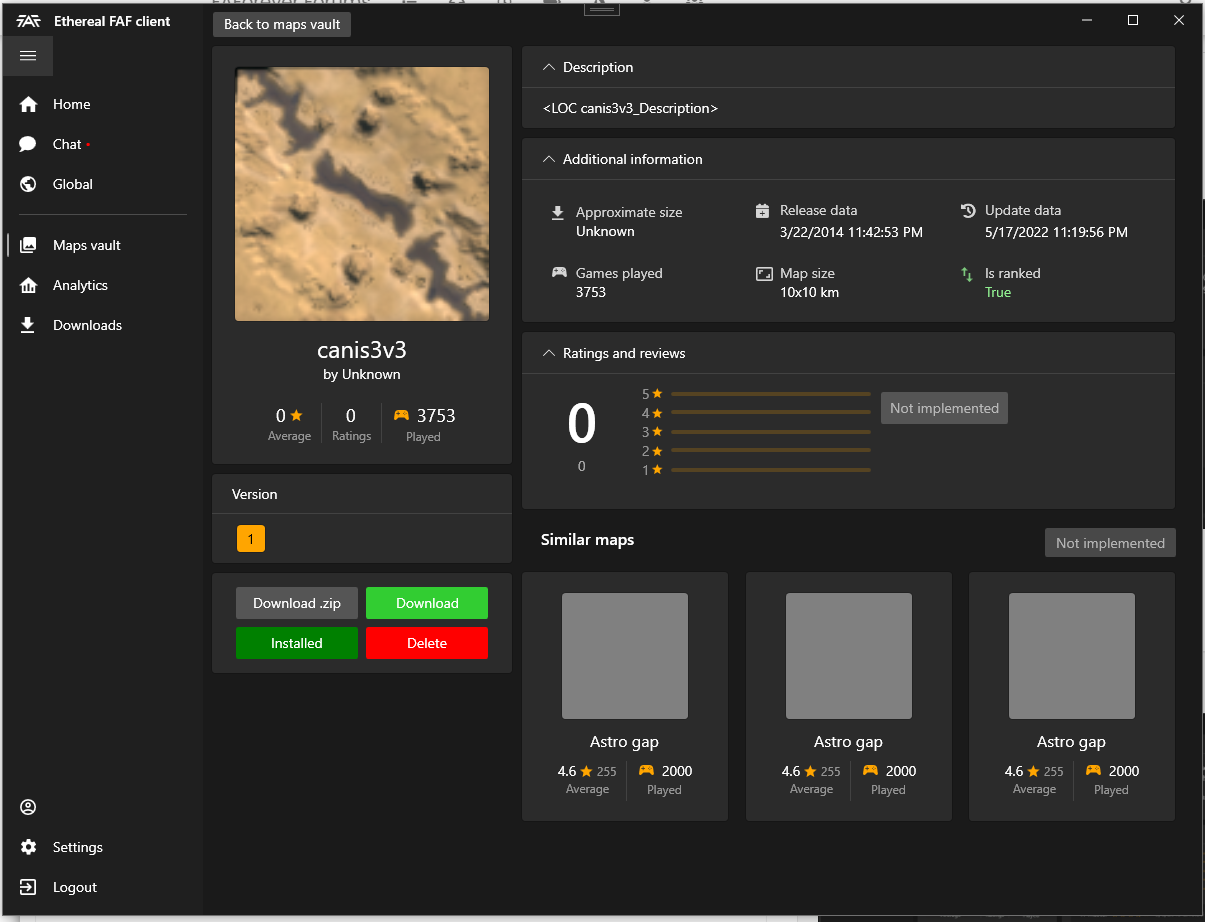This screenshot has width=1205, height=922.
Task: Click the FAF logo icon in title bar
Action: click(x=28, y=21)
